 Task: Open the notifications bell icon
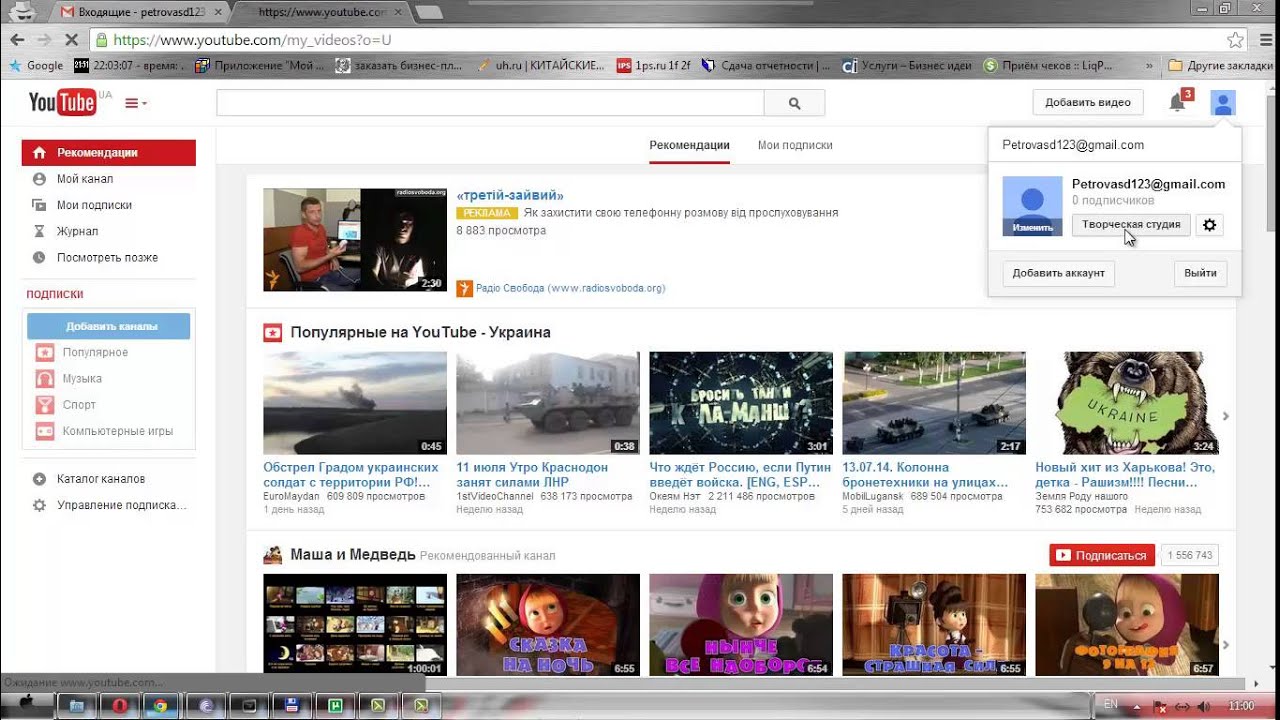click(1178, 102)
